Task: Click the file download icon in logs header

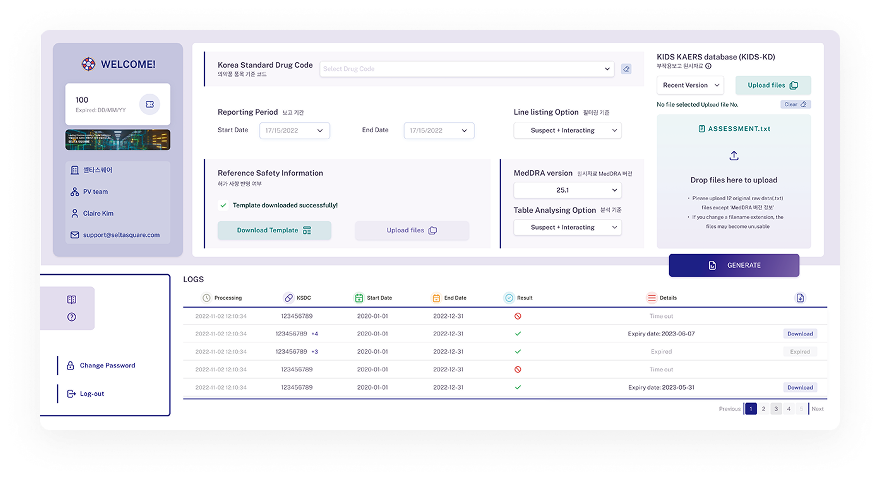Action: coord(800,298)
